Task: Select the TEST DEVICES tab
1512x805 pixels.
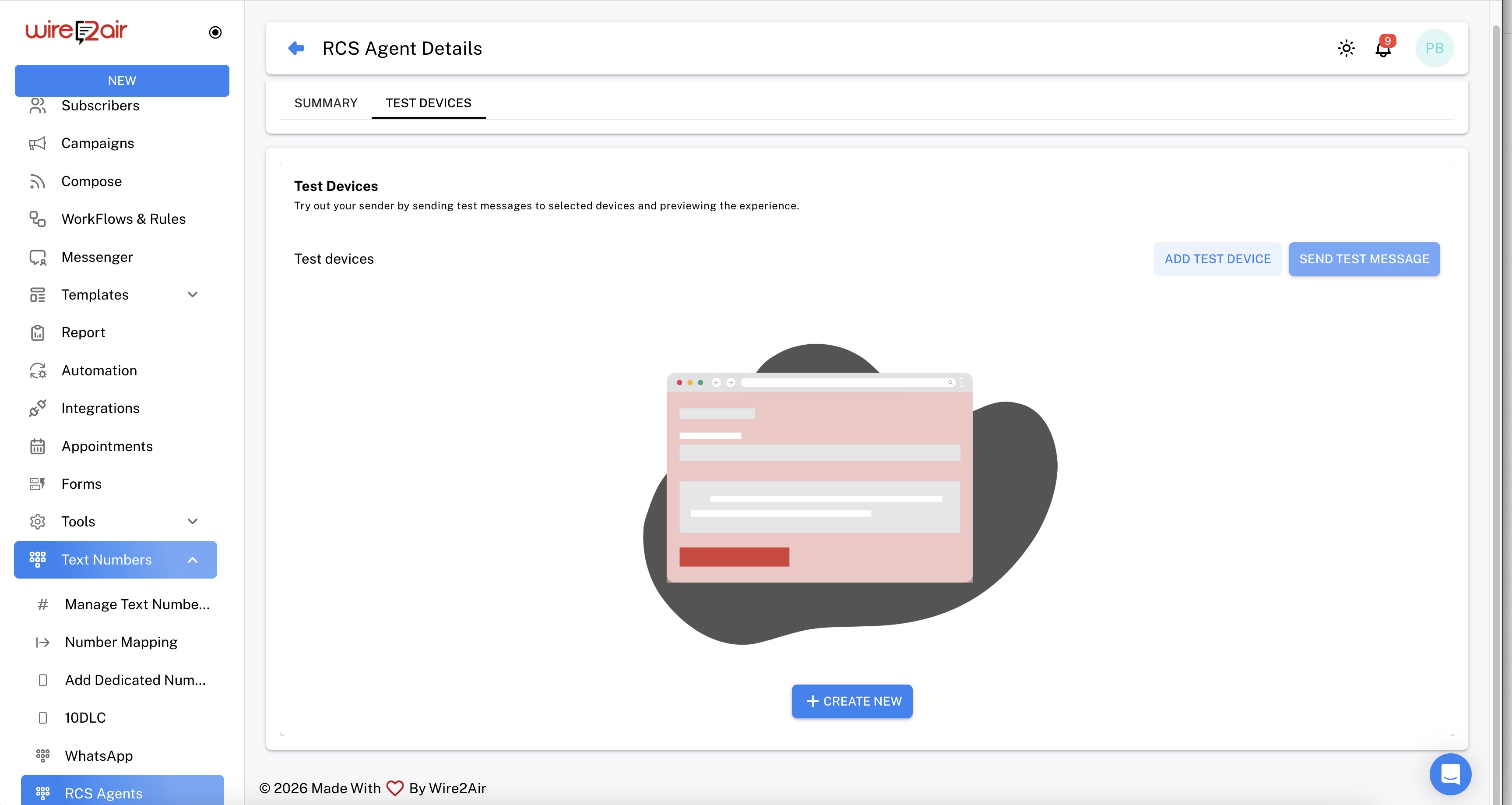Action: coord(428,103)
